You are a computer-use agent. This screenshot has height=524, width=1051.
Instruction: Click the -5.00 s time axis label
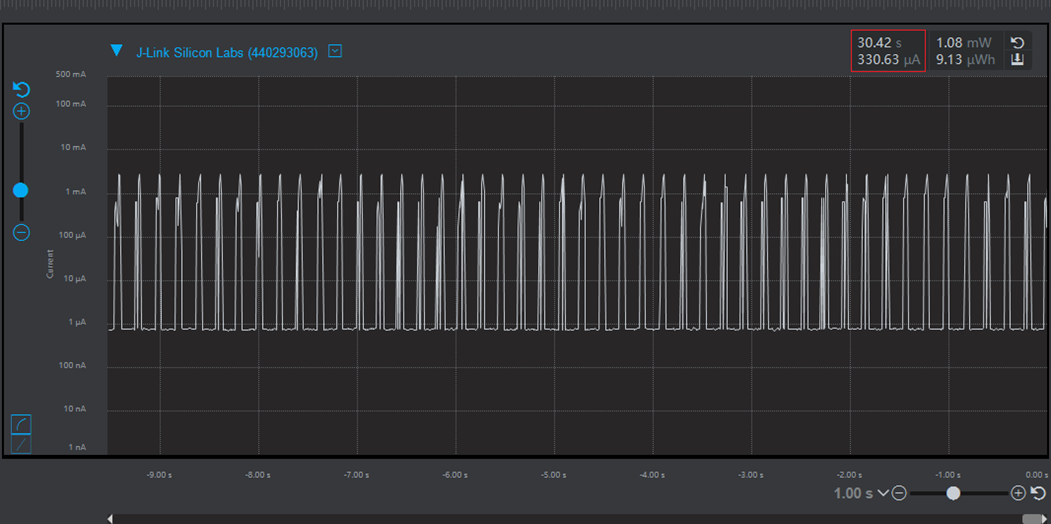tap(554, 475)
